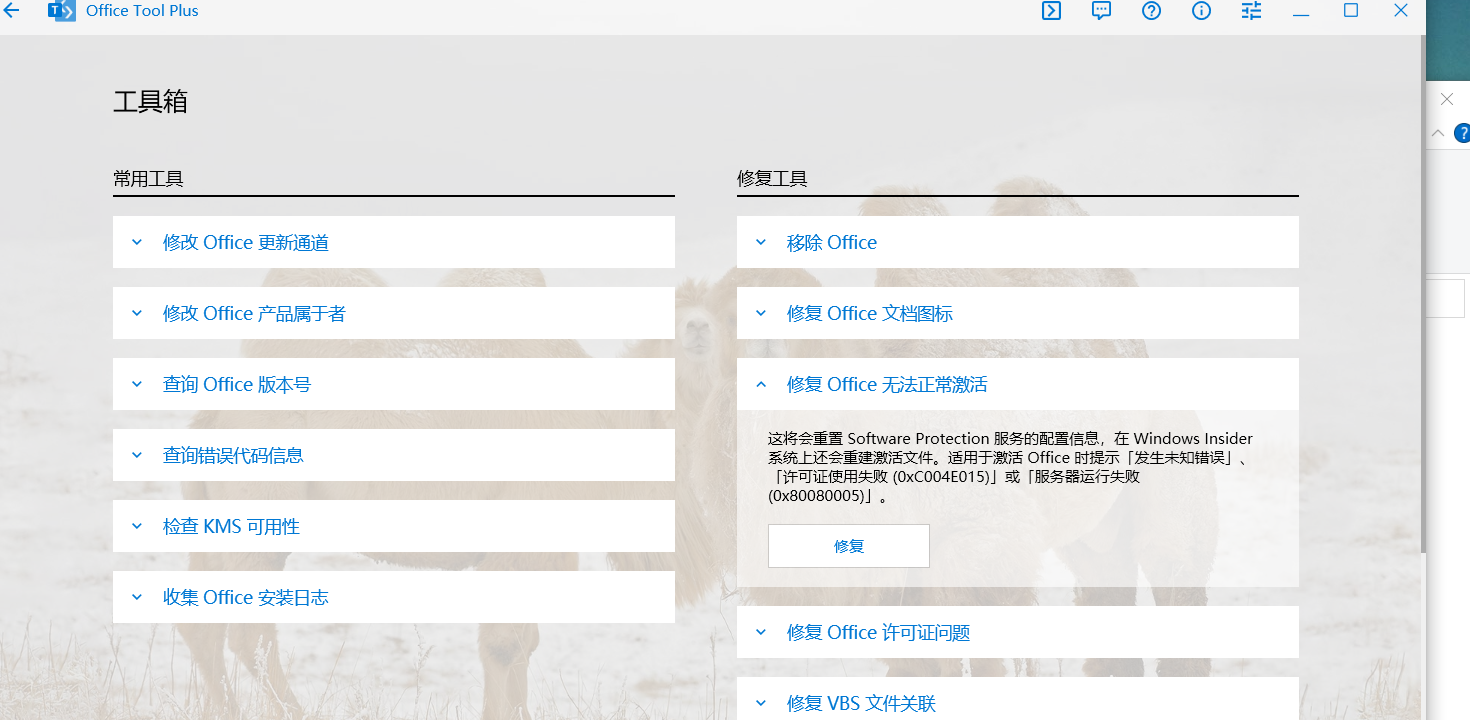1470x720 pixels.
Task: Click the 修复 button
Action: coord(849,546)
